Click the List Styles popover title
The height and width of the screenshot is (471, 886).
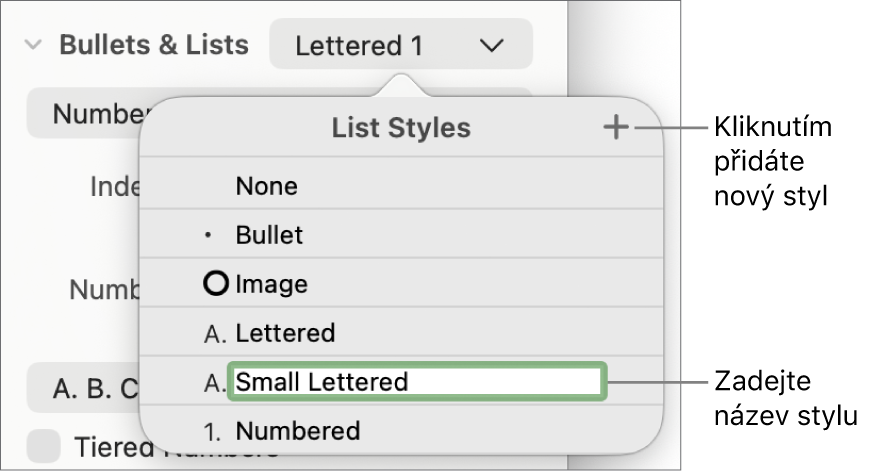(401, 128)
